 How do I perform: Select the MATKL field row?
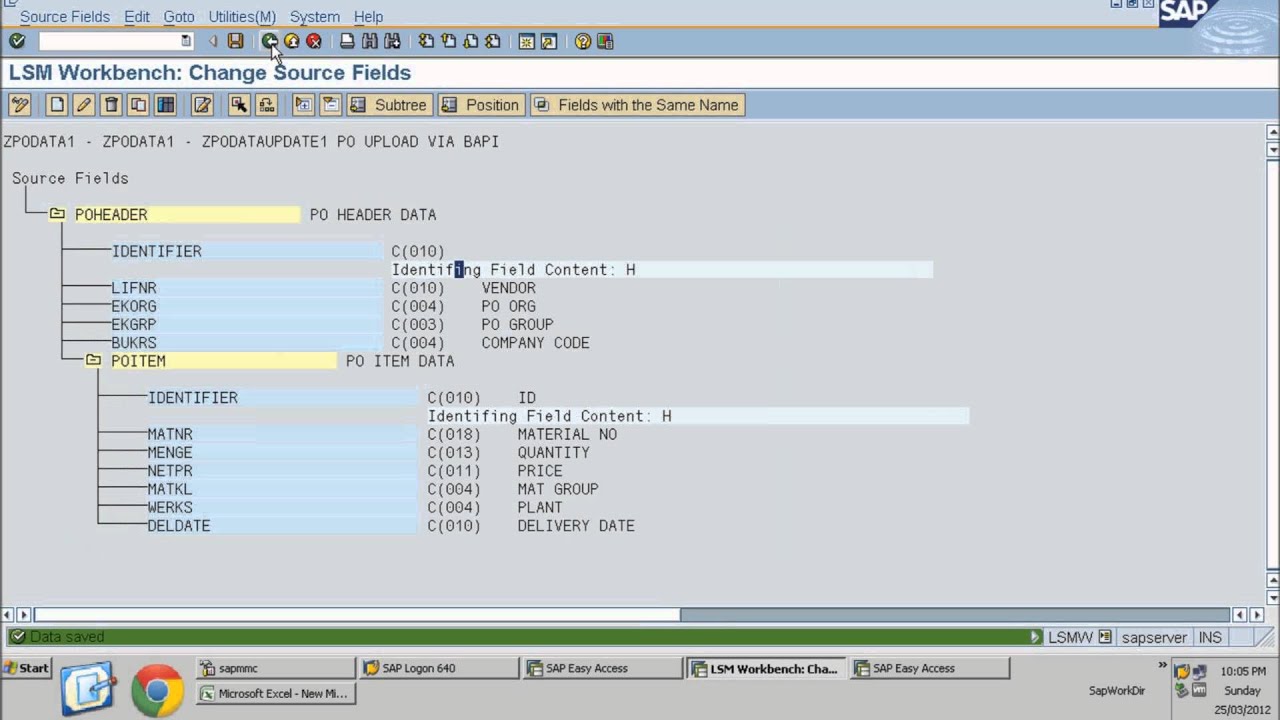pyautogui.click(x=282, y=488)
